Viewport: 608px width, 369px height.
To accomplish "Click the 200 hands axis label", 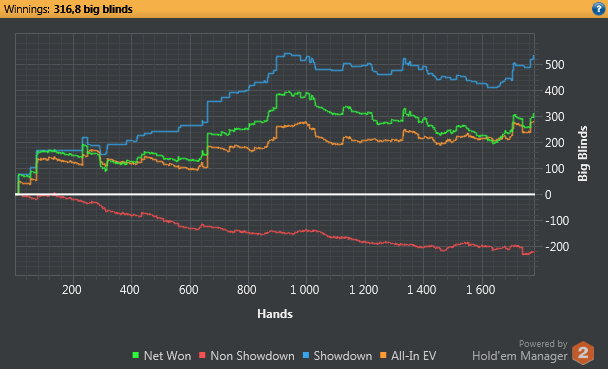I will coord(72,290).
